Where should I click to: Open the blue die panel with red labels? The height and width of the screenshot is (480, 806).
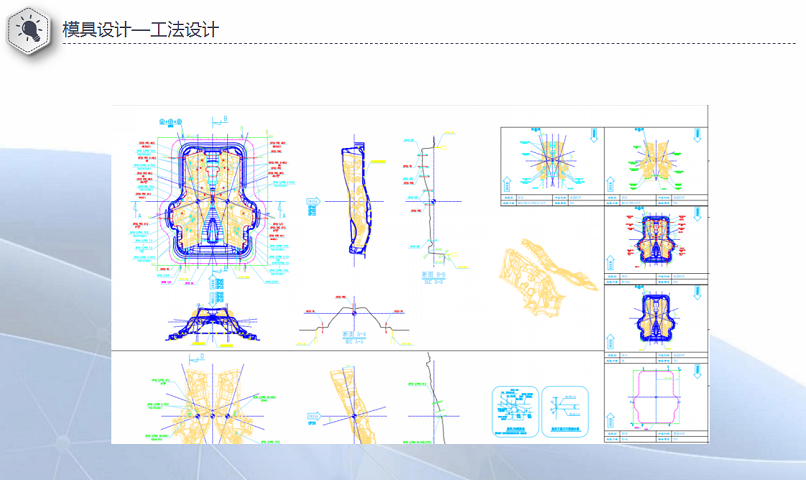(x=655, y=240)
